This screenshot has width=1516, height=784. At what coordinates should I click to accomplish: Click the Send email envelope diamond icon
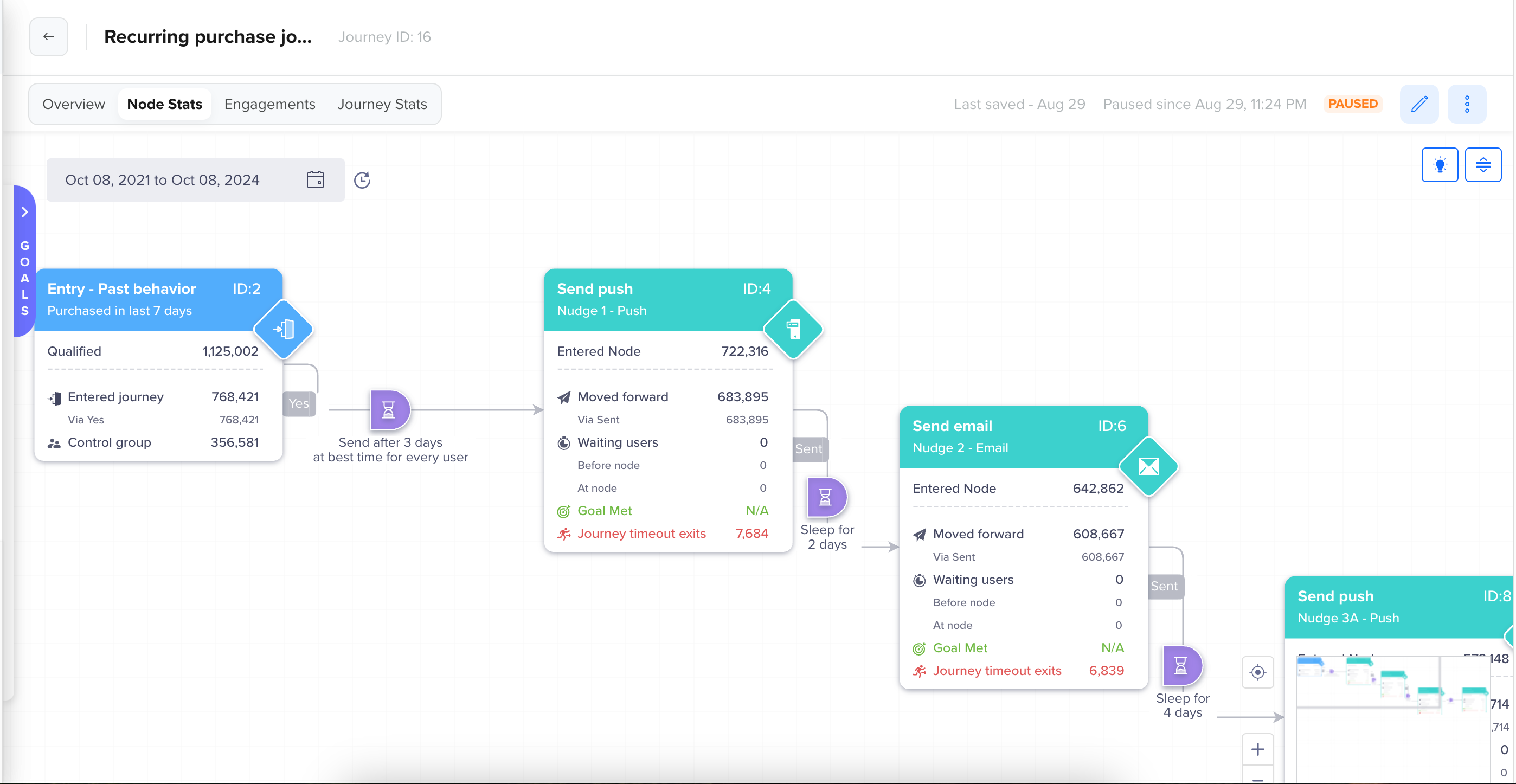1149,466
